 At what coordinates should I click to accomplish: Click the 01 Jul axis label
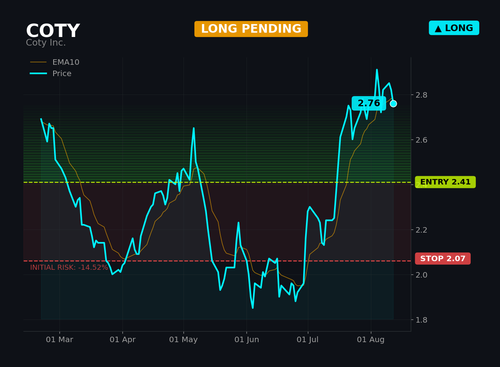pos(308,340)
